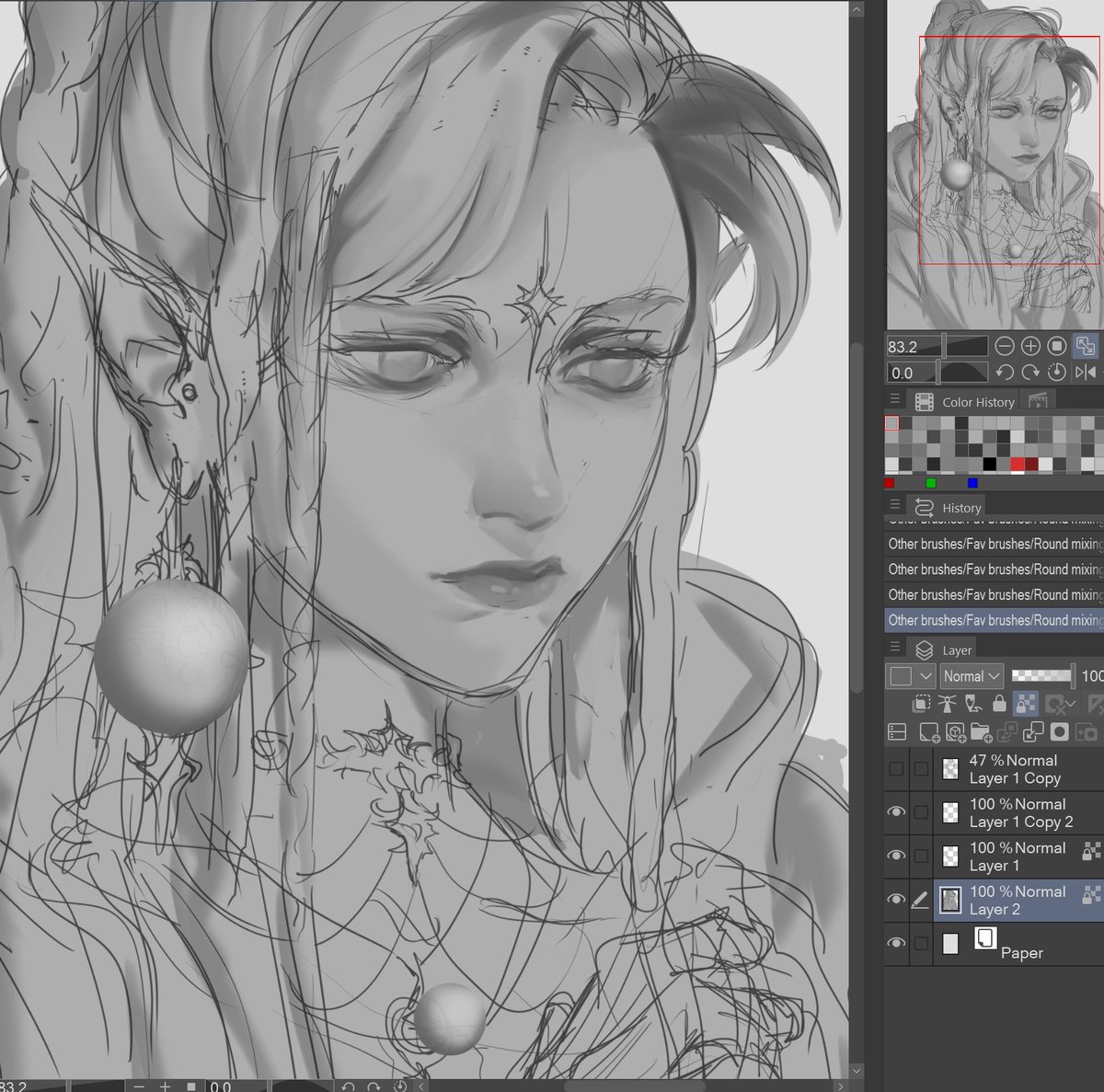Open the Layer panel menu
The height and width of the screenshot is (1092, 1104).
click(x=894, y=647)
